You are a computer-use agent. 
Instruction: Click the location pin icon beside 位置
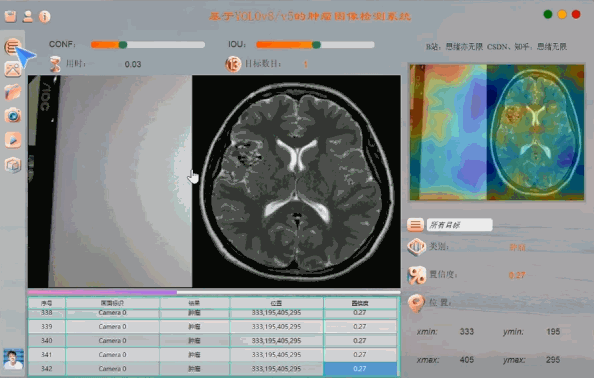pyautogui.click(x=416, y=303)
